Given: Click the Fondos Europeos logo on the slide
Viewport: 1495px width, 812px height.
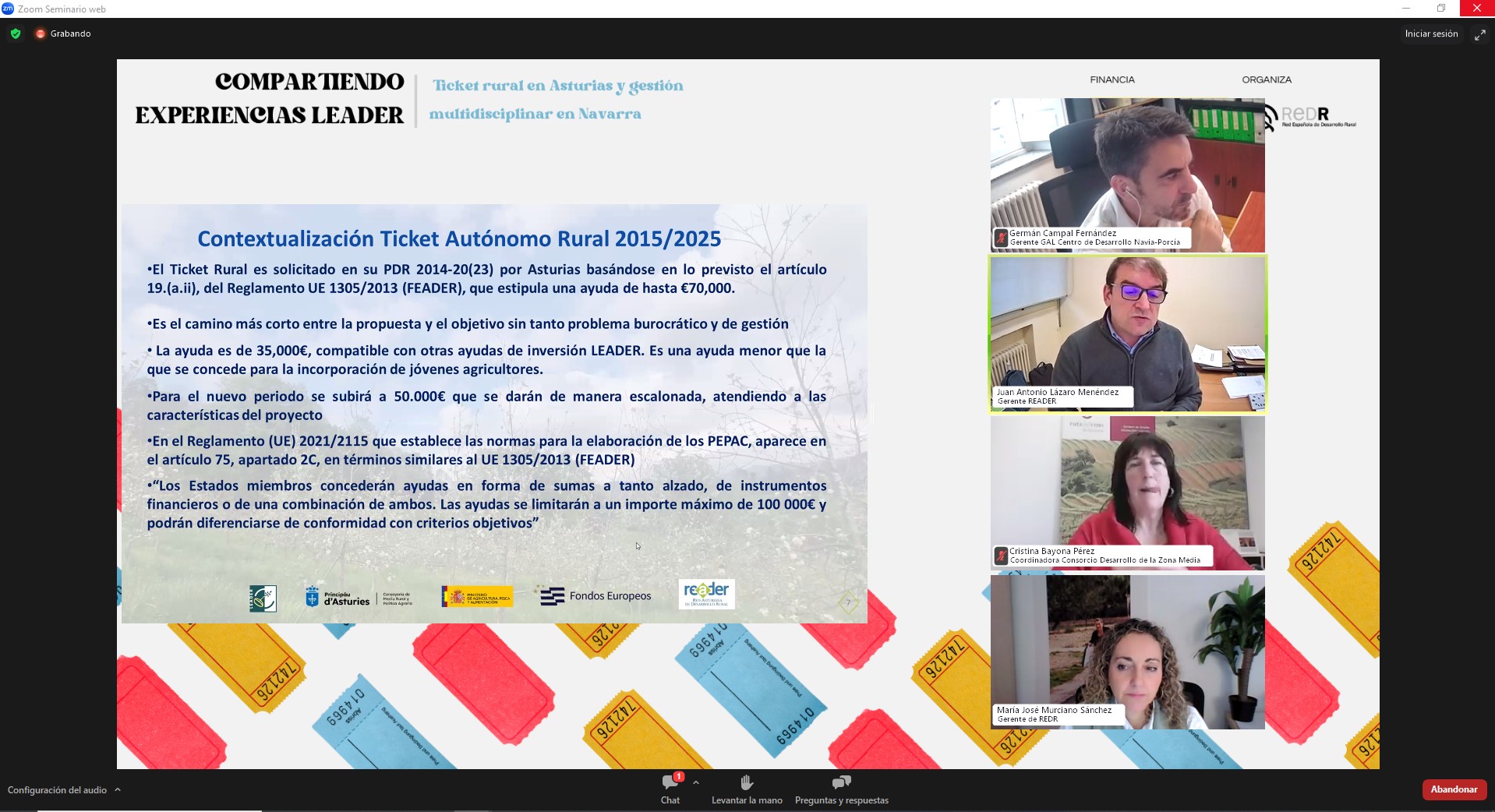Looking at the screenshot, I should 596,596.
